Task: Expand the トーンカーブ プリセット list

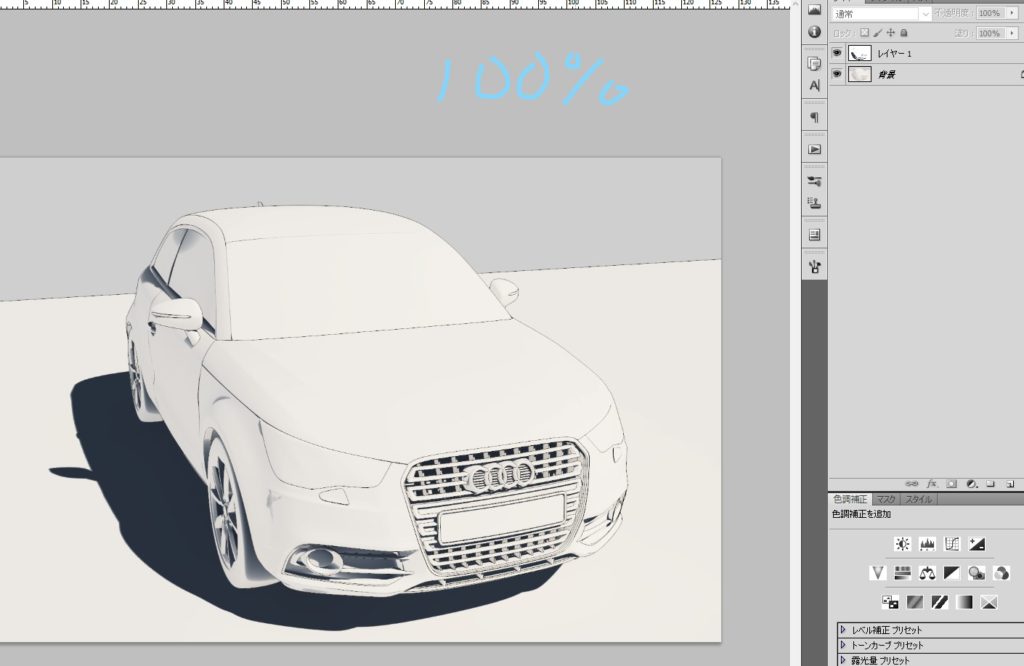Action: pyautogui.click(x=844, y=645)
